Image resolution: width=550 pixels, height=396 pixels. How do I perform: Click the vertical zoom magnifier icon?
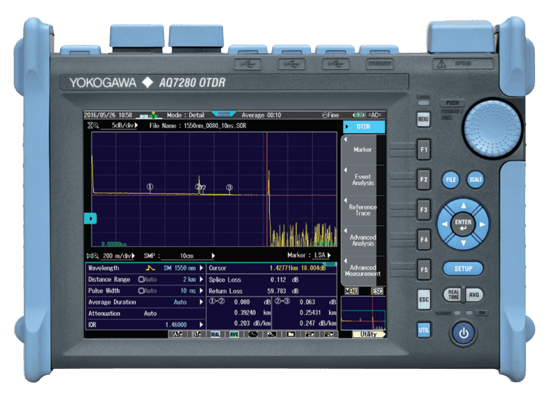click(93, 125)
